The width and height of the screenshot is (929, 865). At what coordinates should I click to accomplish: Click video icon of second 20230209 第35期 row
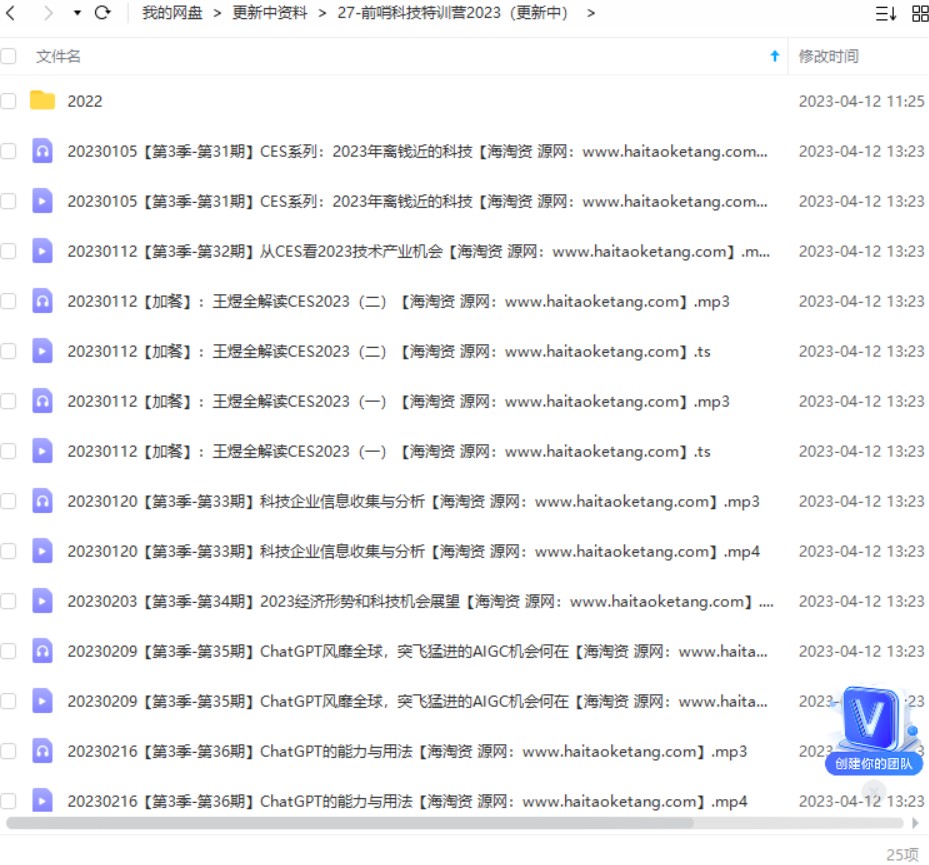[42, 701]
